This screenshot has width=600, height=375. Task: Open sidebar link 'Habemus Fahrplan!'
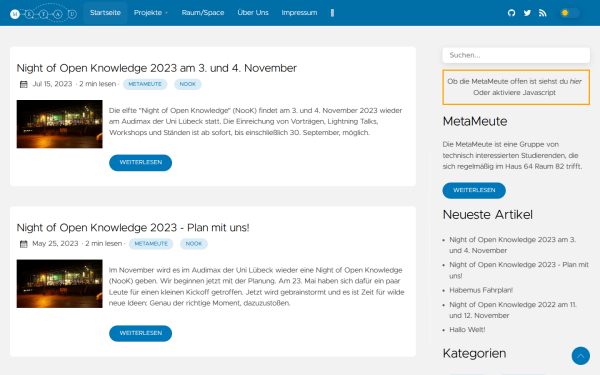481,290
